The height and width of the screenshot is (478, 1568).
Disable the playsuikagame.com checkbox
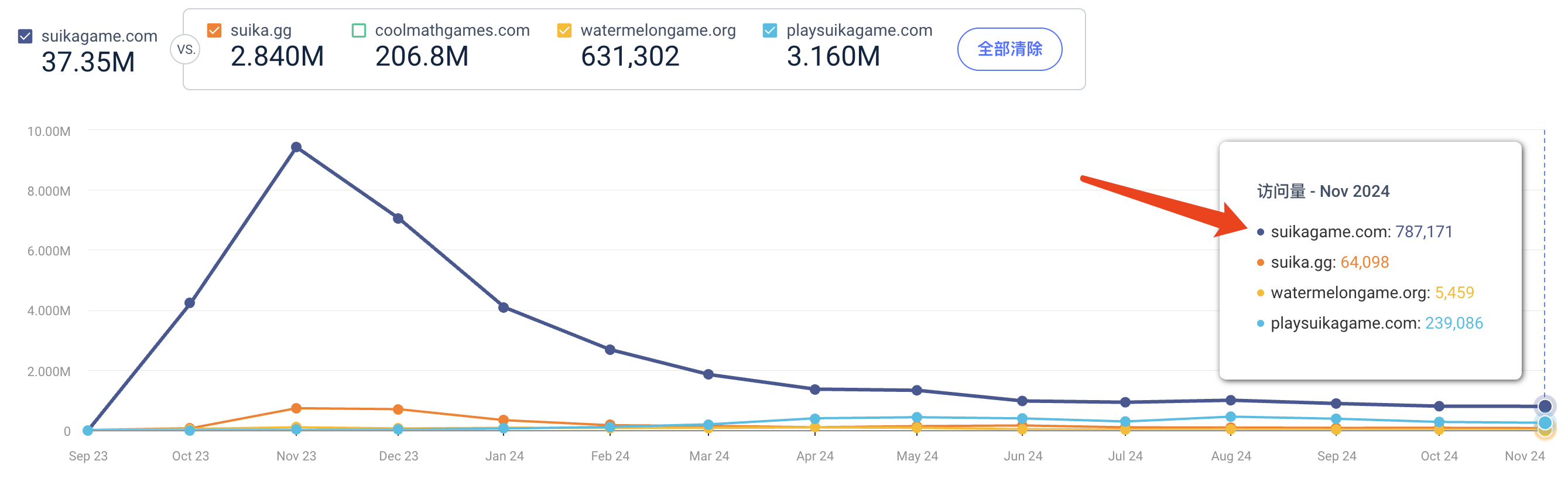770,30
